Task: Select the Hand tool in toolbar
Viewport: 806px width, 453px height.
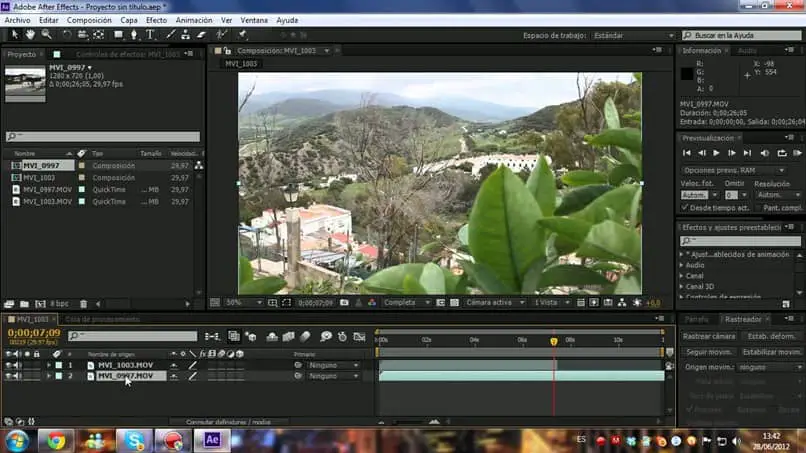Action: (x=29, y=34)
